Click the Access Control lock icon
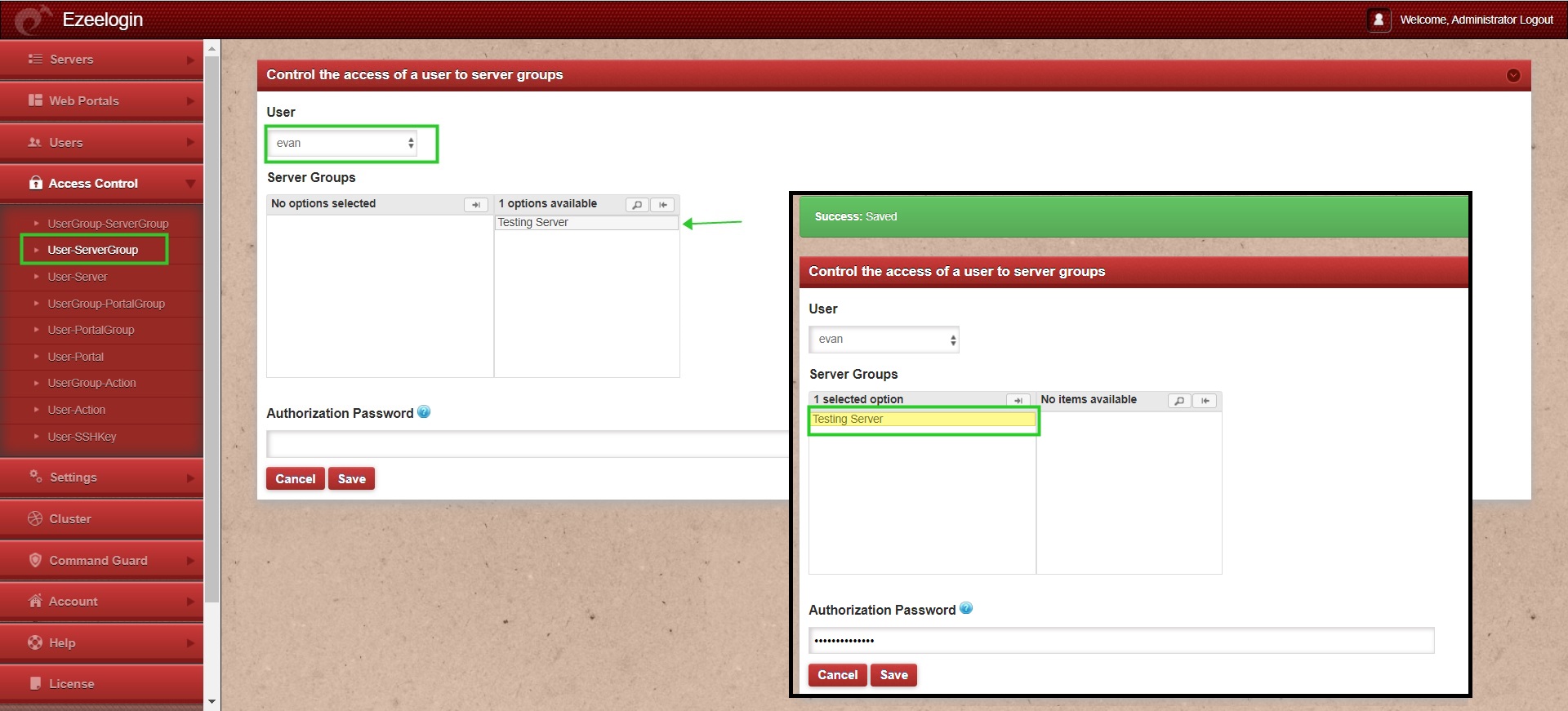Image resolution: width=1568 pixels, height=711 pixels. pyautogui.click(x=36, y=183)
